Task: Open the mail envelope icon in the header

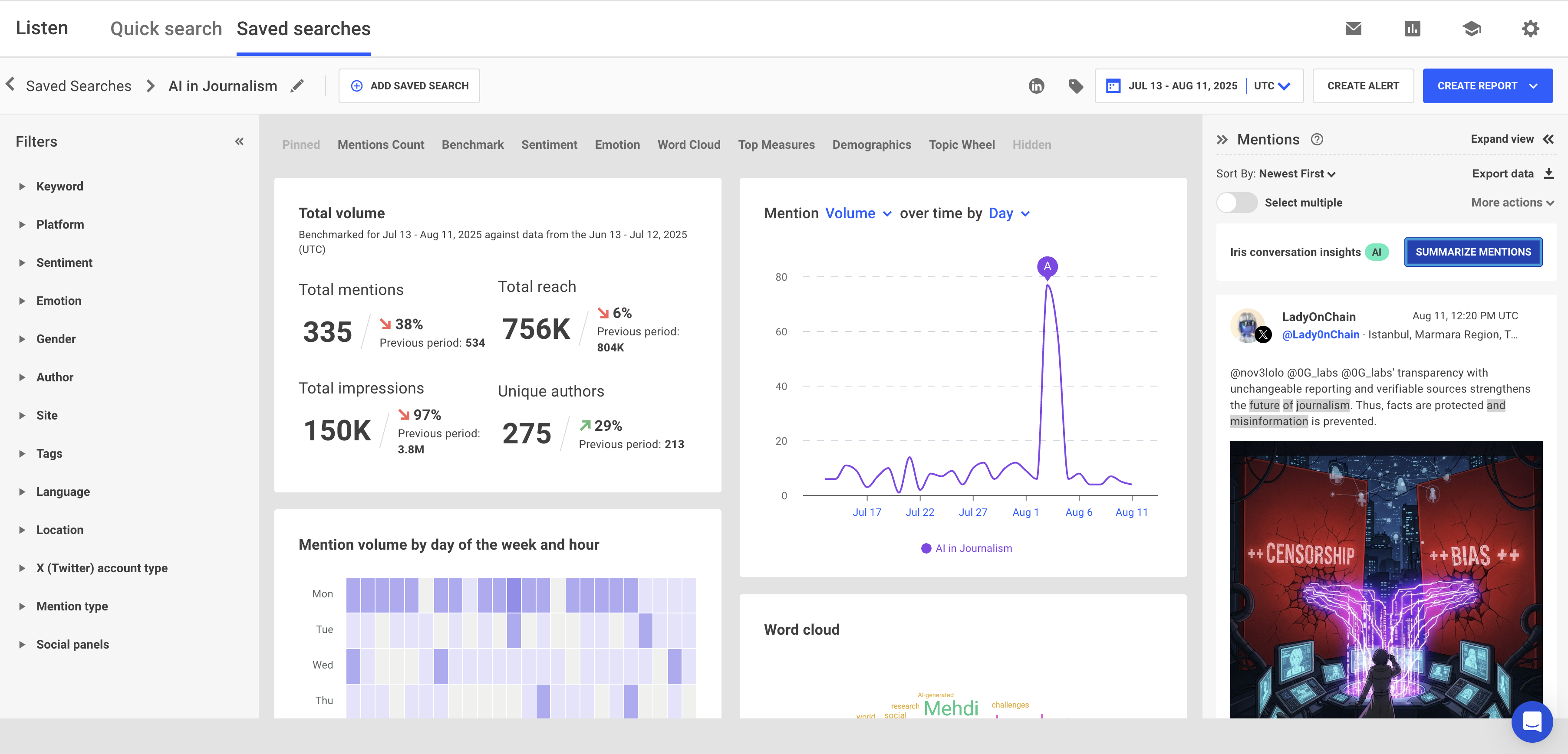Action: (x=1353, y=29)
